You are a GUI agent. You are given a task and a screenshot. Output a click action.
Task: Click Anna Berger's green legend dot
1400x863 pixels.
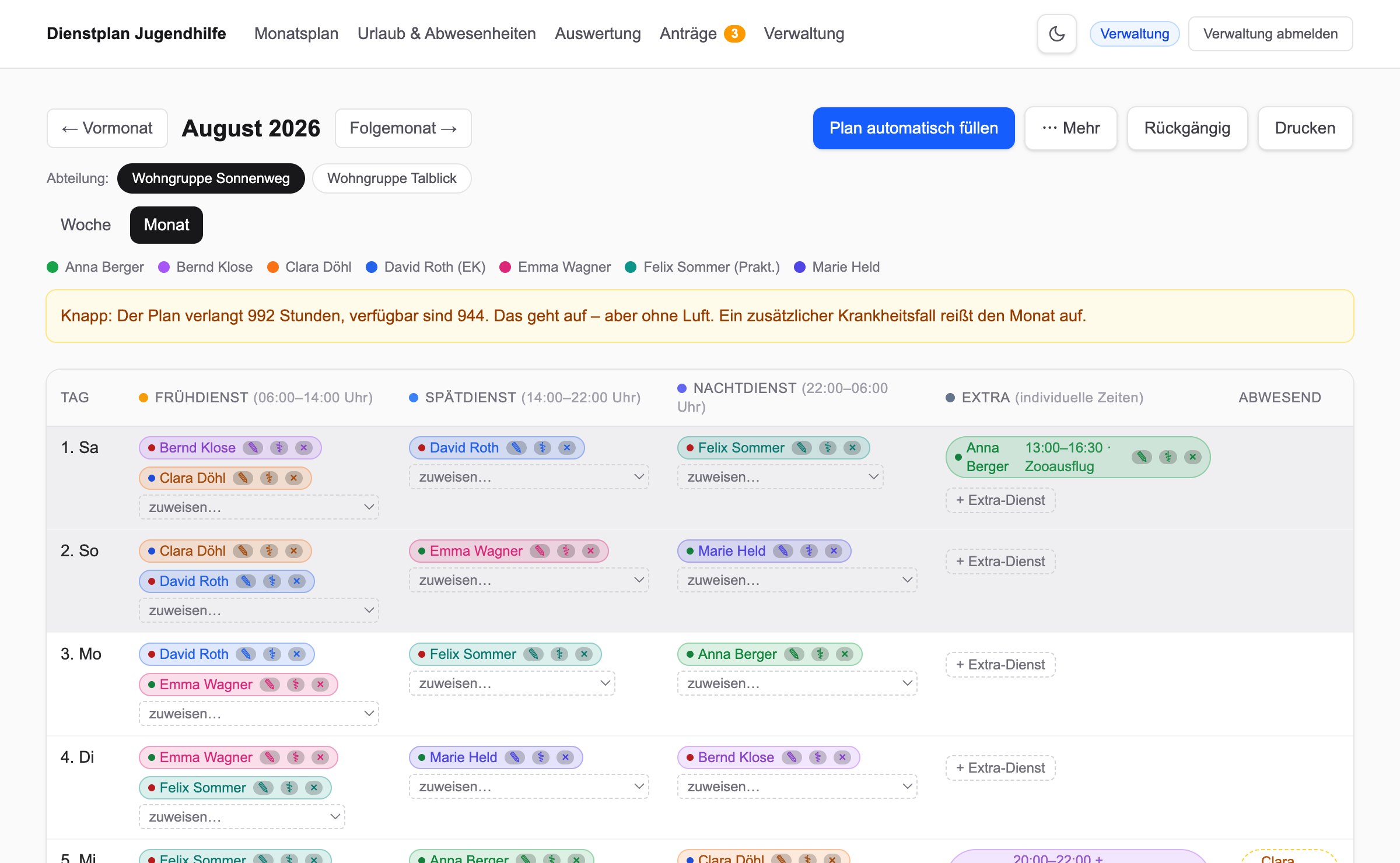point(52,267)
